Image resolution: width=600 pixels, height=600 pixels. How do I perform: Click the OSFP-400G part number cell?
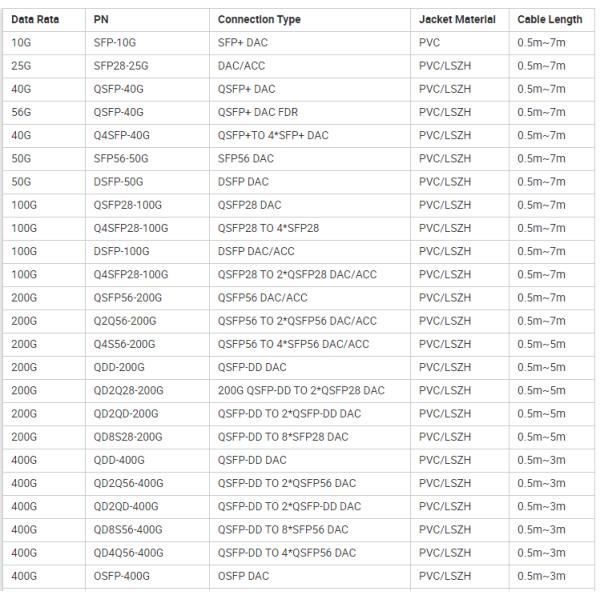pos(121,575)
